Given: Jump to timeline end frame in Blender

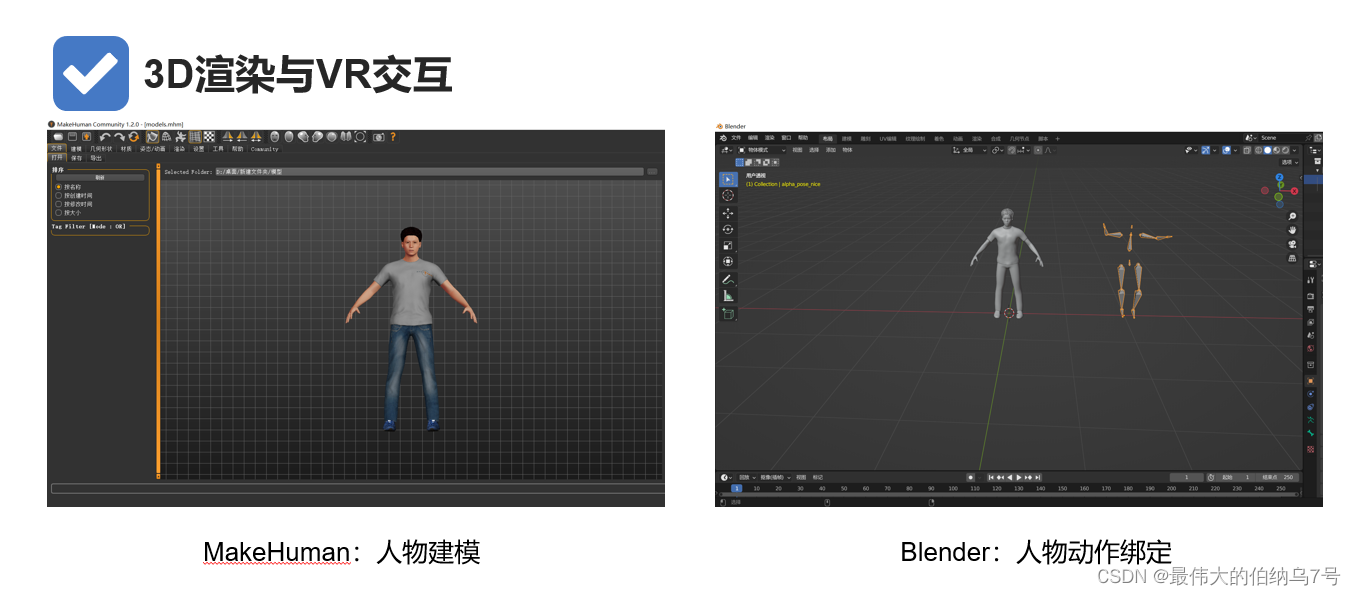Looking at the screenshot, I should point(1038,477).
